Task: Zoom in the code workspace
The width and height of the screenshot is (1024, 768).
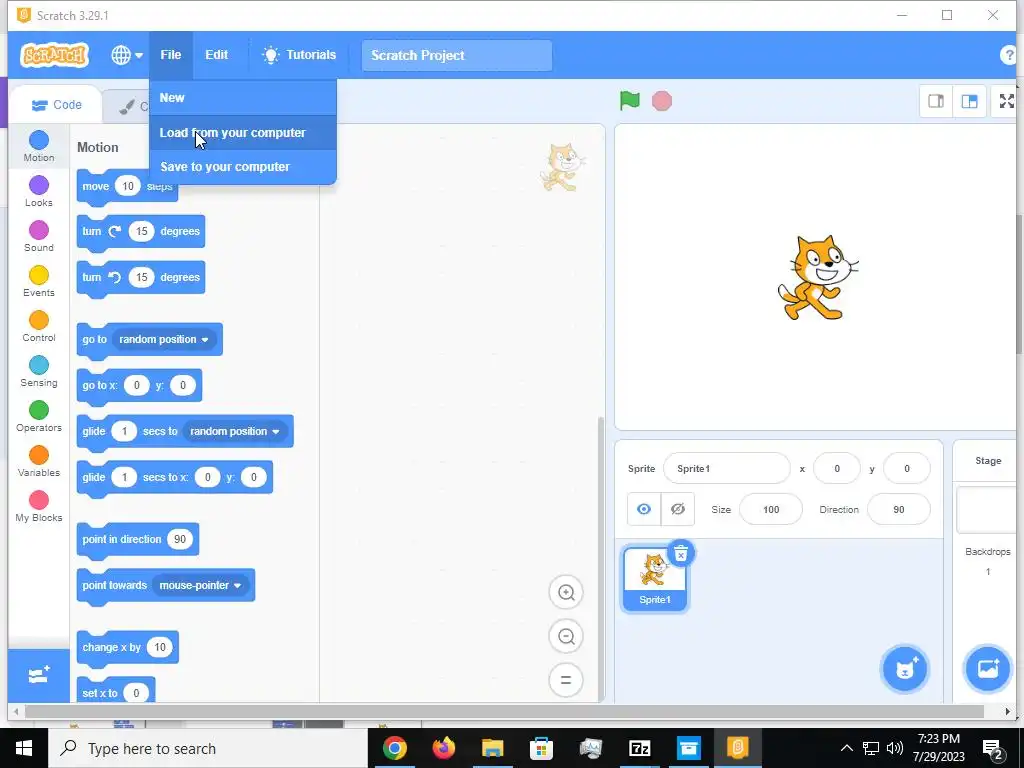Action: pos(566,593)
